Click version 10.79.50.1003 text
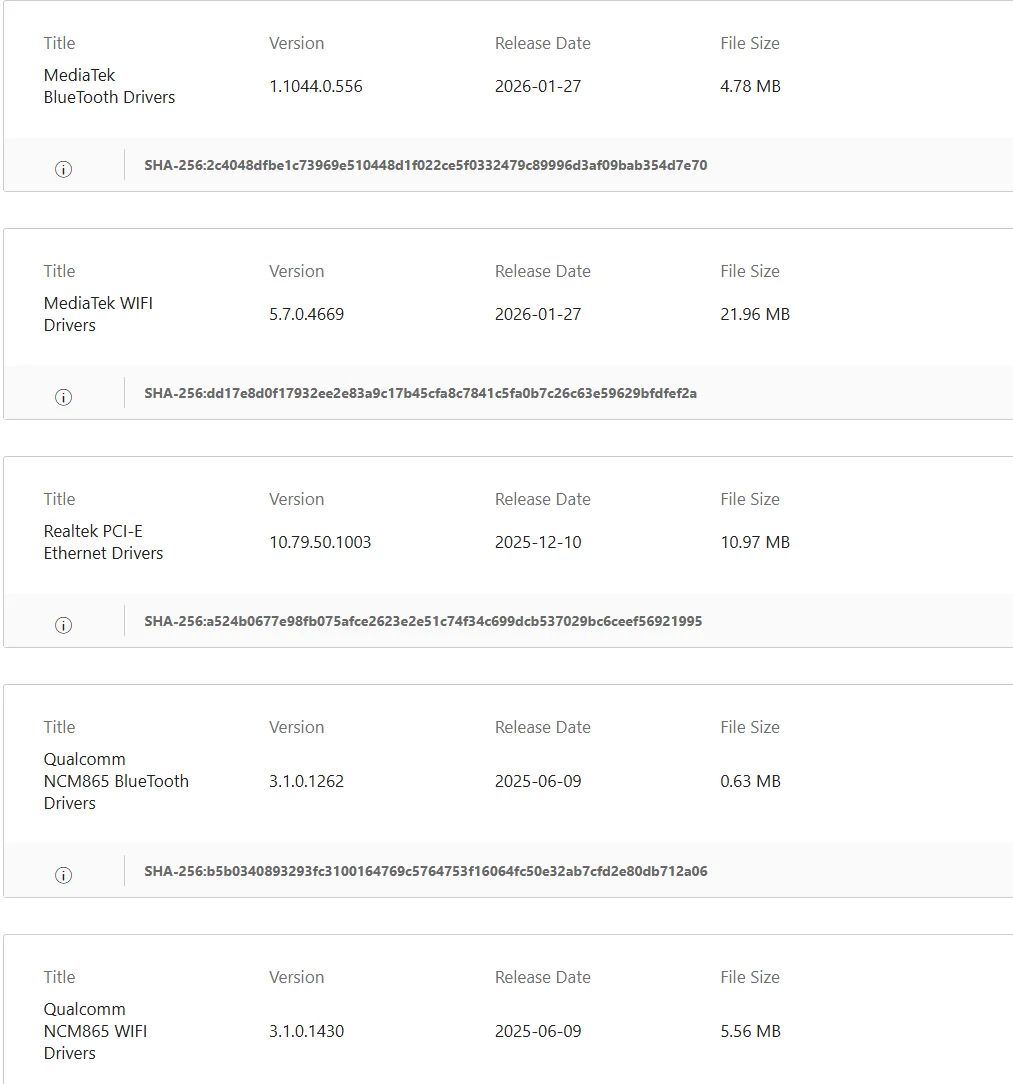The width and height of the screenshot is (1013, 1084). [x=320, y=543]
